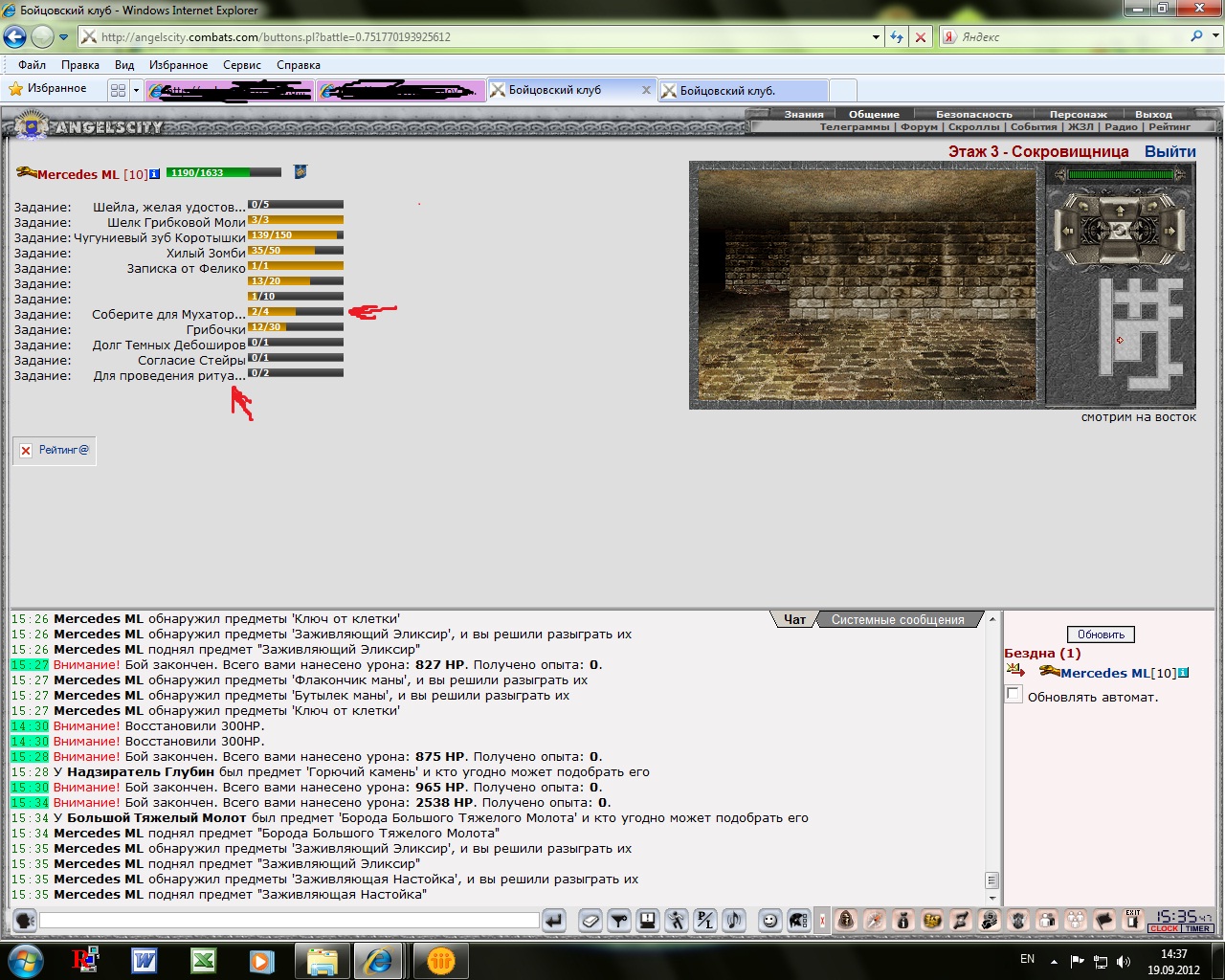
Task: Open the smiley emoticons picker
Action: pos(769,921)
